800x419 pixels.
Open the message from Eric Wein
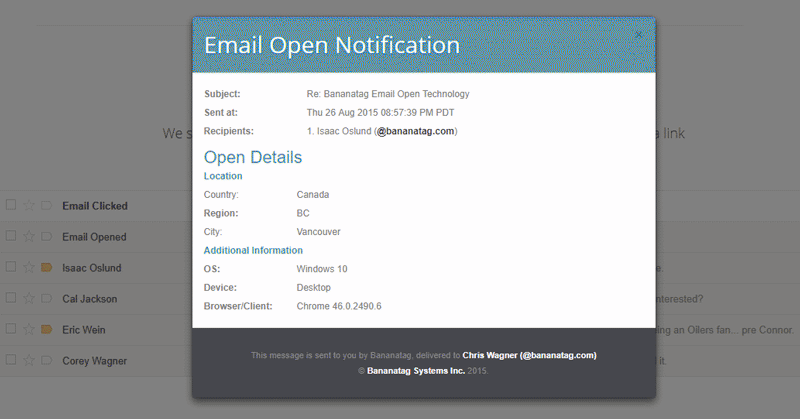(84, 330)
